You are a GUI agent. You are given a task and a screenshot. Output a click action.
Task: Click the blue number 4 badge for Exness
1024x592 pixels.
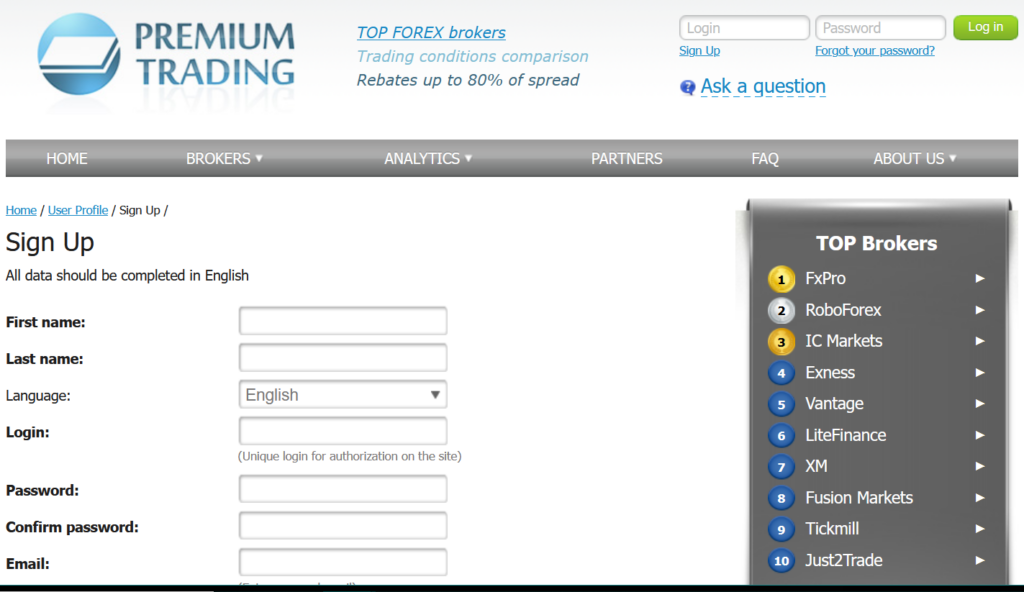point(781,373)
